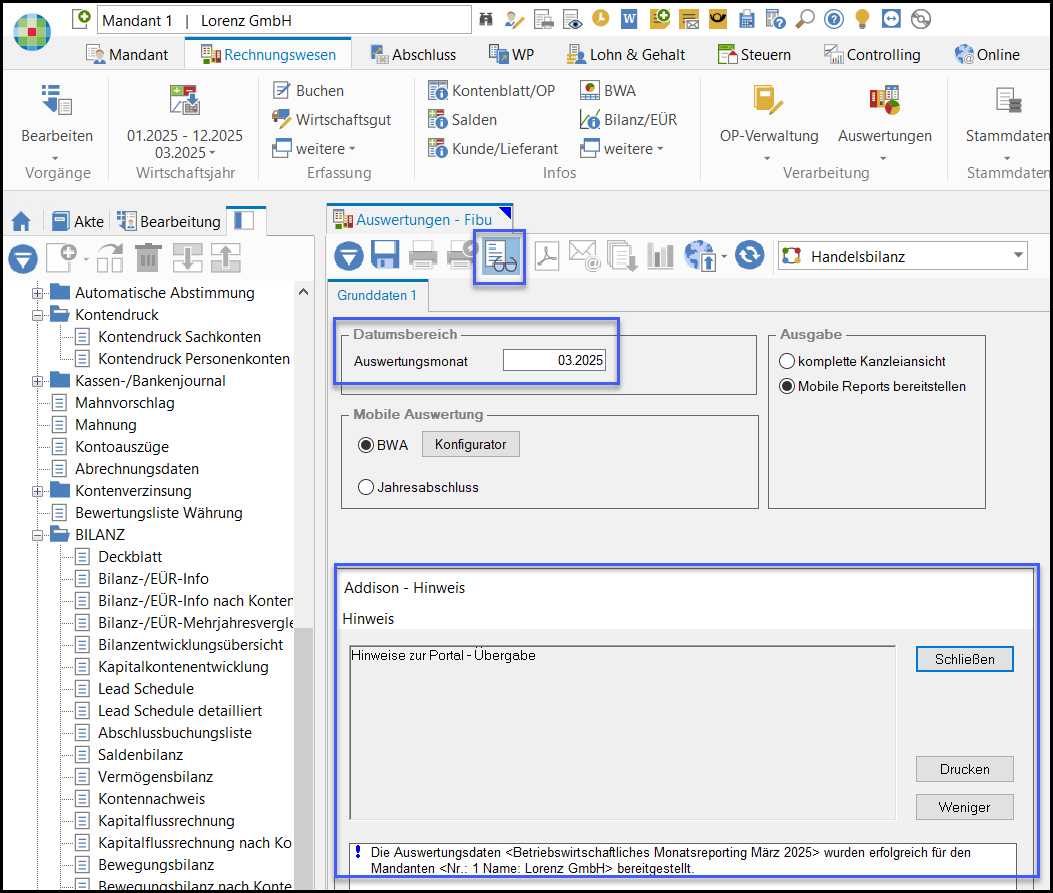
Task: Open the print preview glasses icon
Action: click(x=500, y=256)
